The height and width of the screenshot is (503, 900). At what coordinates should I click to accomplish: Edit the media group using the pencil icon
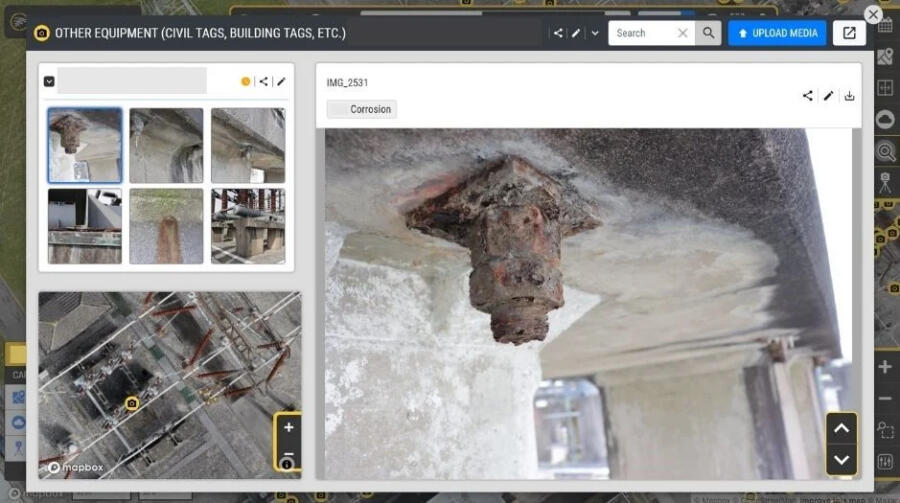pyautogui.click(x=281, y=81)
